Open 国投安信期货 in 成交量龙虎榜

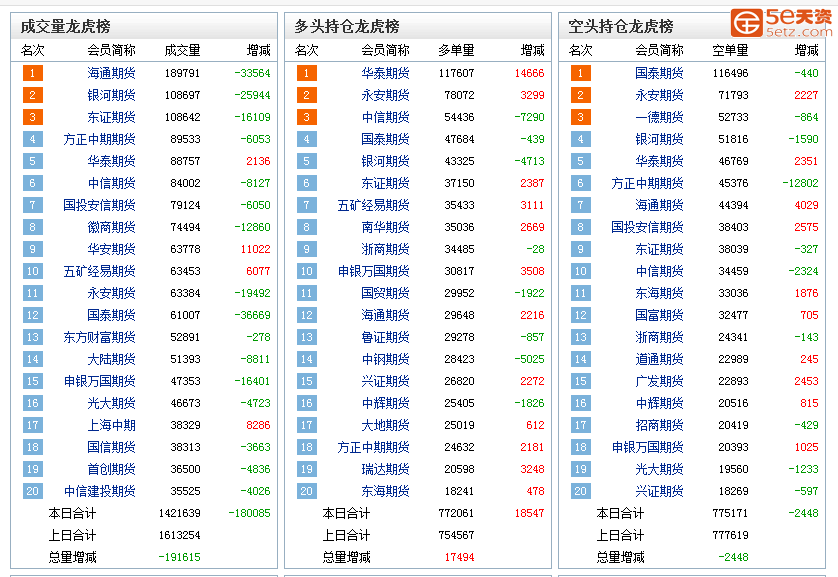(99, 205)
